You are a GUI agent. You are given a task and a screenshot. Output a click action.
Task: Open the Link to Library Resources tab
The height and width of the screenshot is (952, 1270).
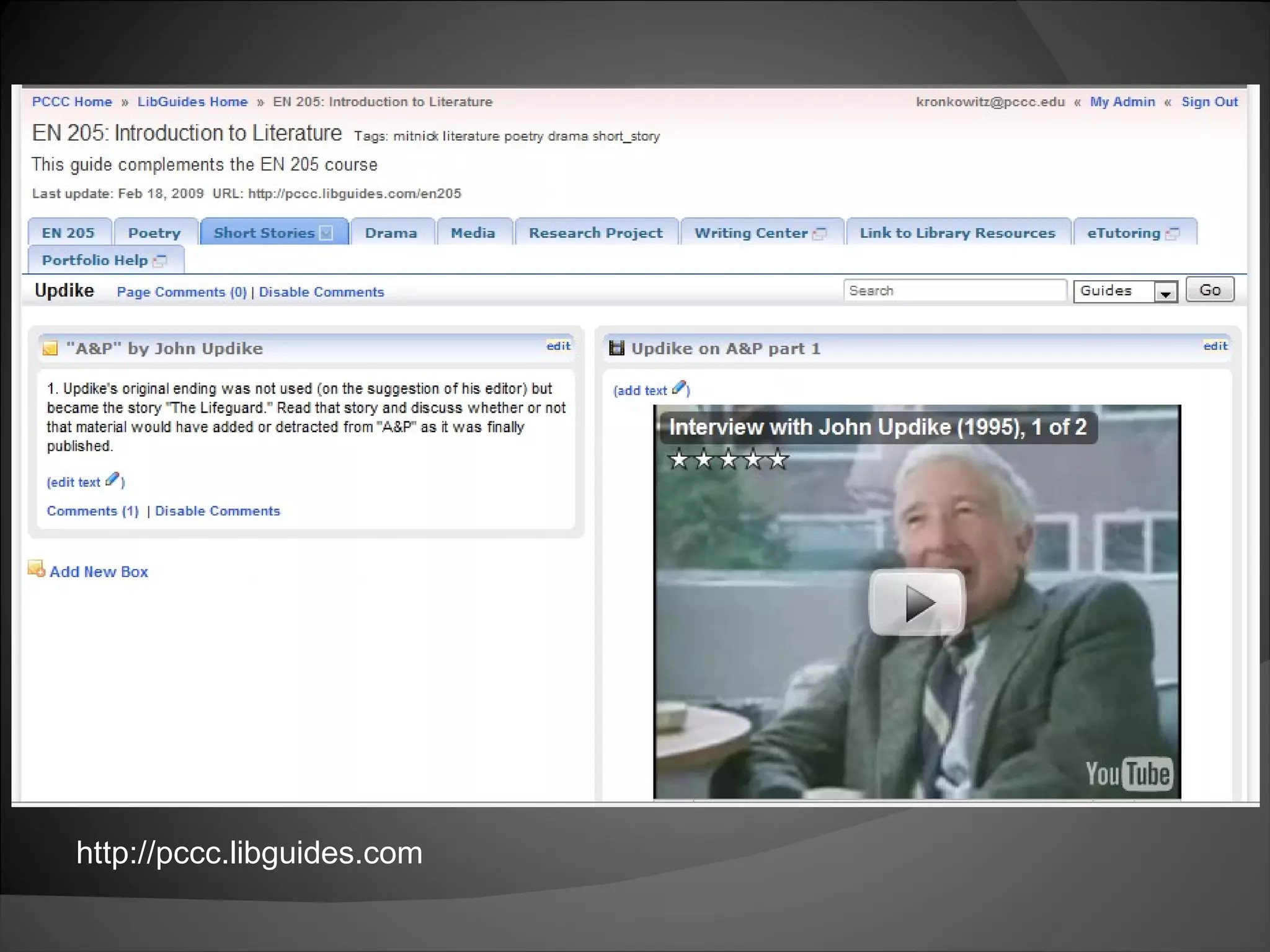pyautogui.click(x=958, y=232)
